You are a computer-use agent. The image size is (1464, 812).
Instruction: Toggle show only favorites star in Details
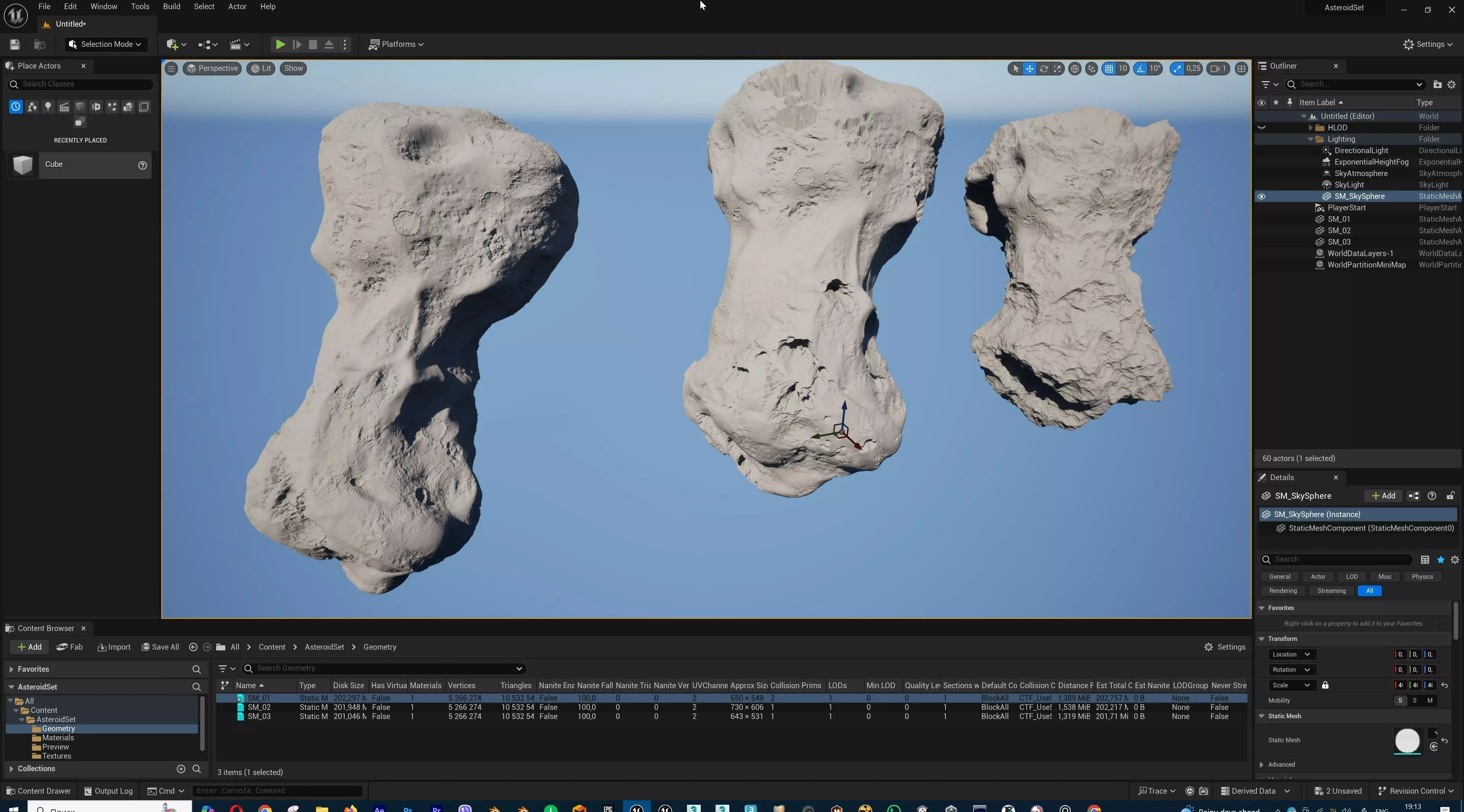1440,560
